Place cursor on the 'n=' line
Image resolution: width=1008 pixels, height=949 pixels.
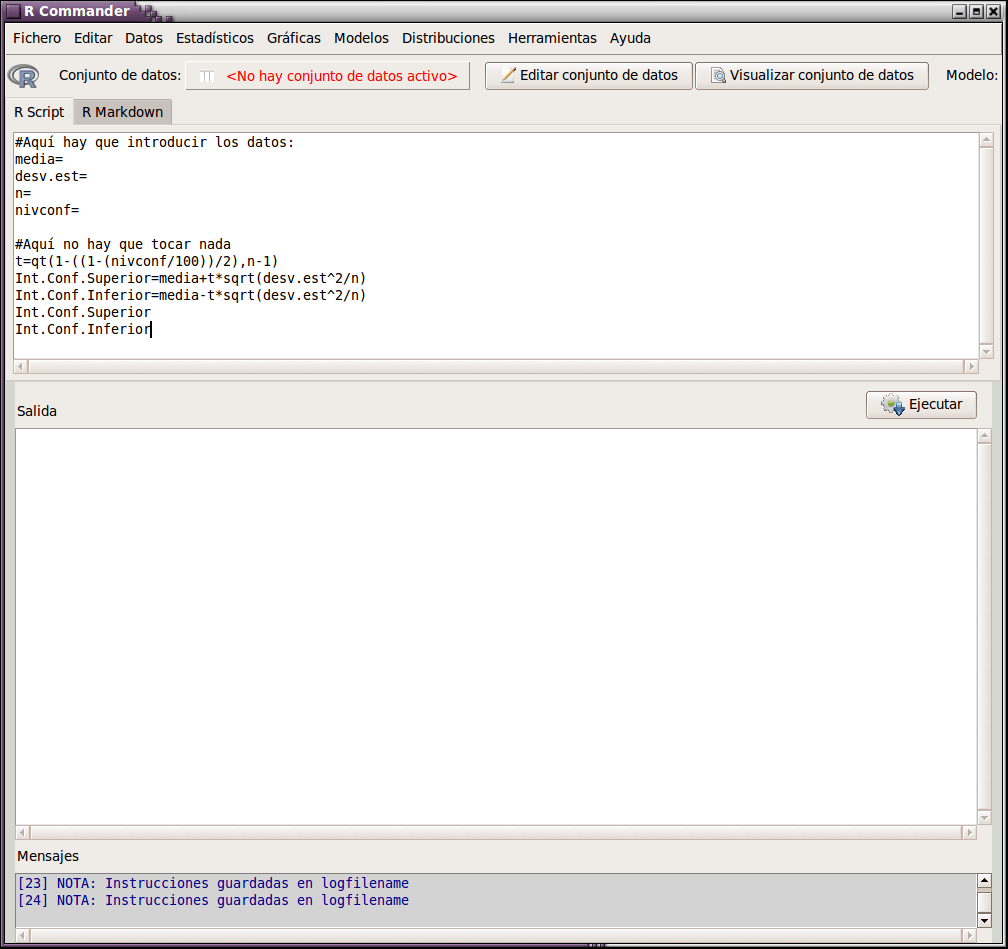point(23,194)
